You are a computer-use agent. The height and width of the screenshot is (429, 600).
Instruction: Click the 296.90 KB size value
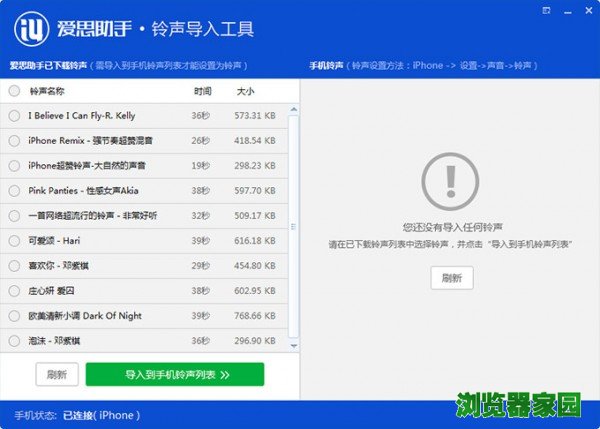[255, 341]
